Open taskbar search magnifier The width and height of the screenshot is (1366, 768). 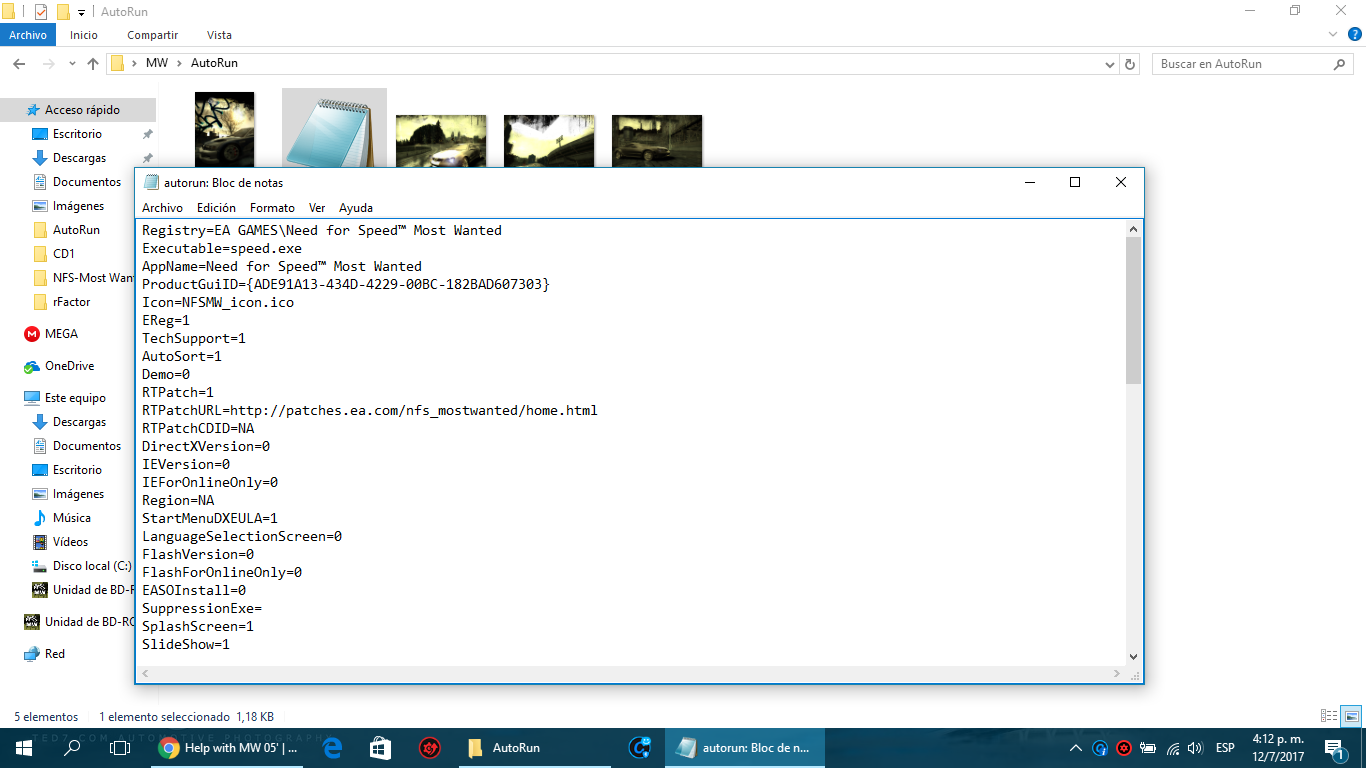pyautogui.click(x=72, y=748)
